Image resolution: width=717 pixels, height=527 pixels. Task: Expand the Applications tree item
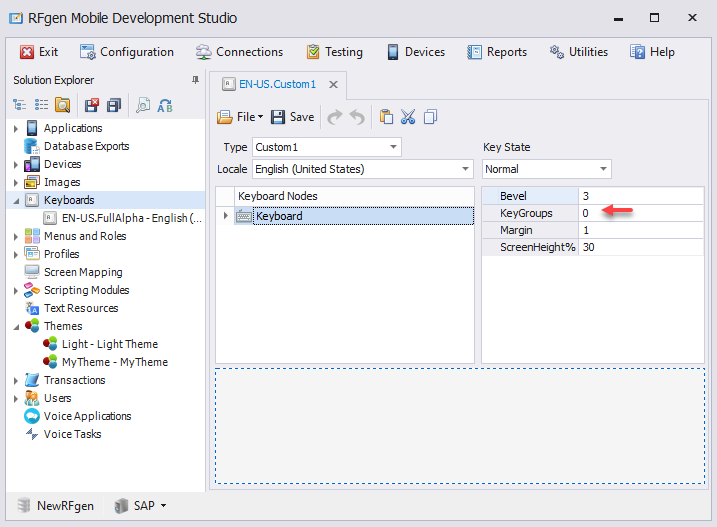click(15, 128)
